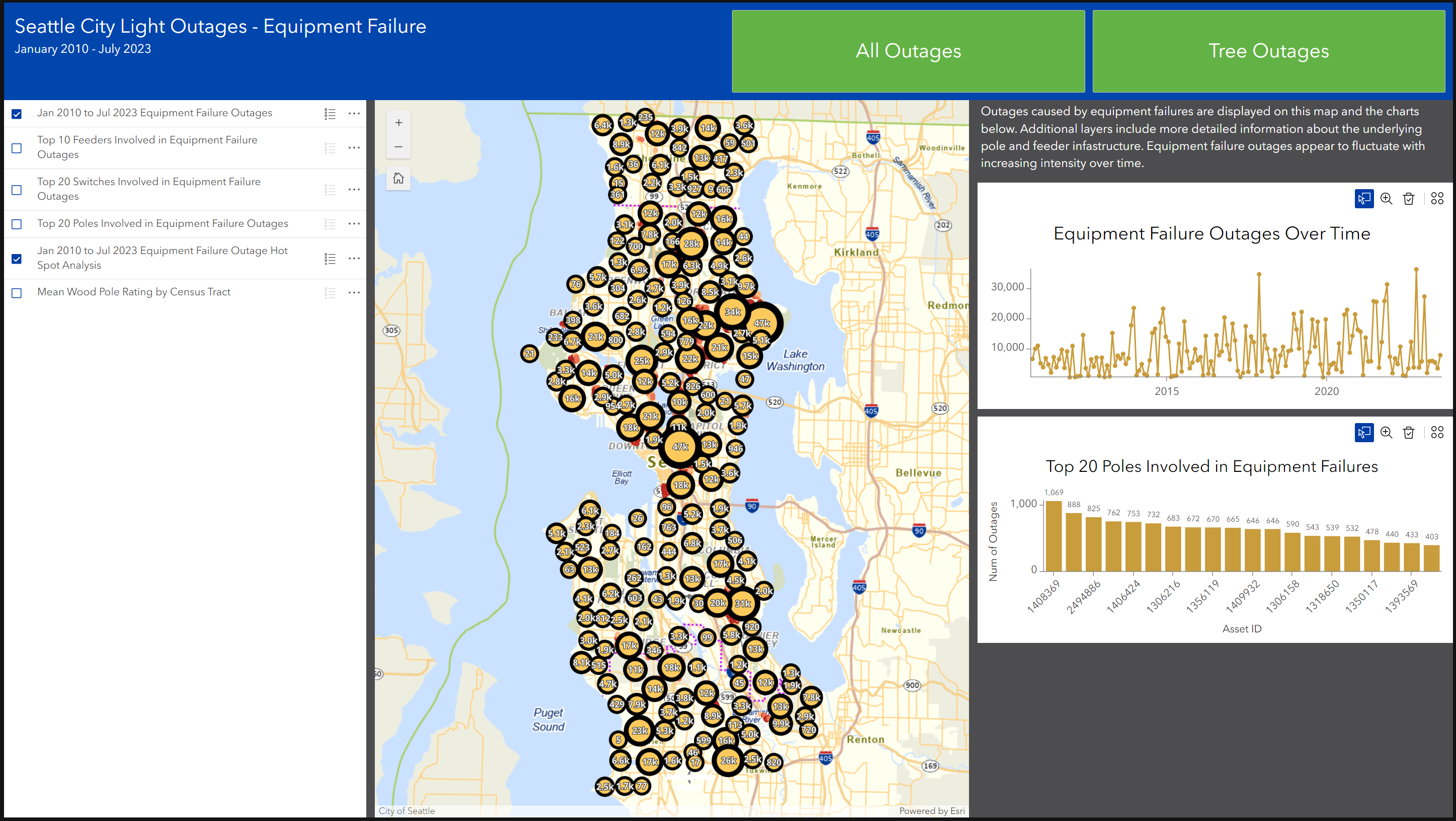Open the Tree Outages page
Screen dimensions: 1456x821
click(x=1268, y=51)
